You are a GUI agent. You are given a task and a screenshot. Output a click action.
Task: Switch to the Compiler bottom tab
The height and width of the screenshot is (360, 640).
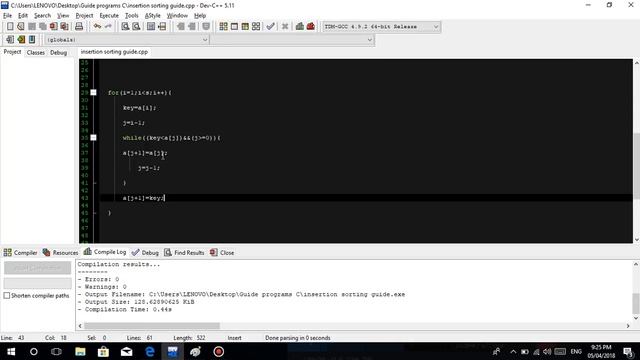(20, 253)
